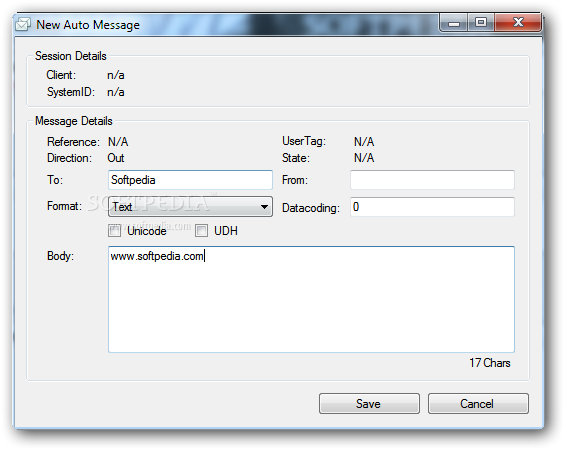This screenshot has width=565, height=450.
Task: Minimize the New Auto Message window
Action: tap(454, 23)
